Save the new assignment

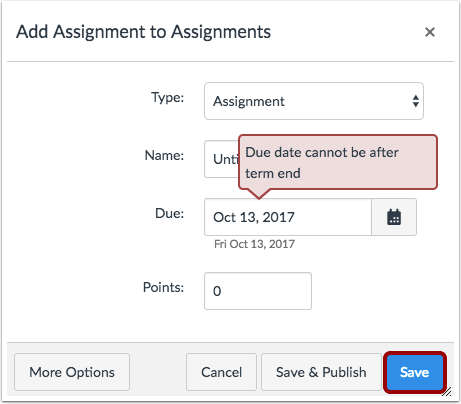click(x=415, y=372)
